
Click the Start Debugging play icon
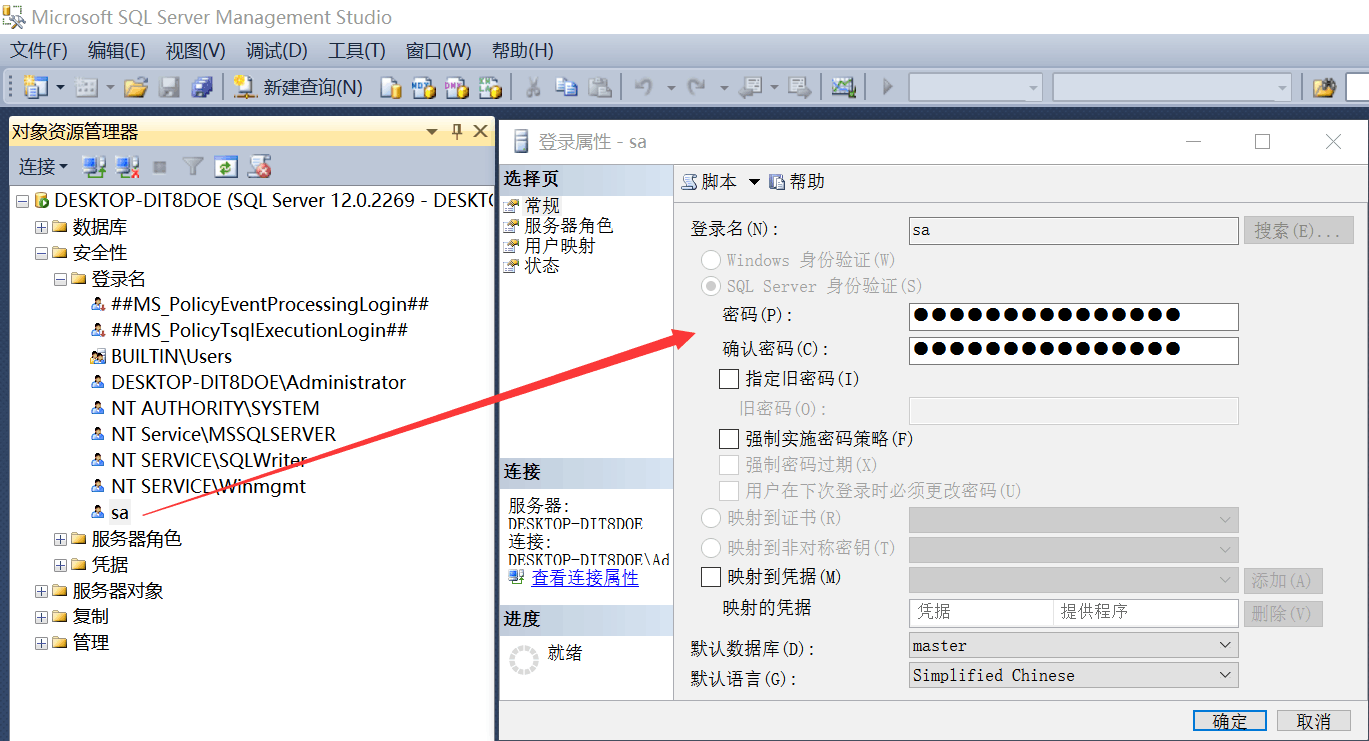click(x=887, y=87)
